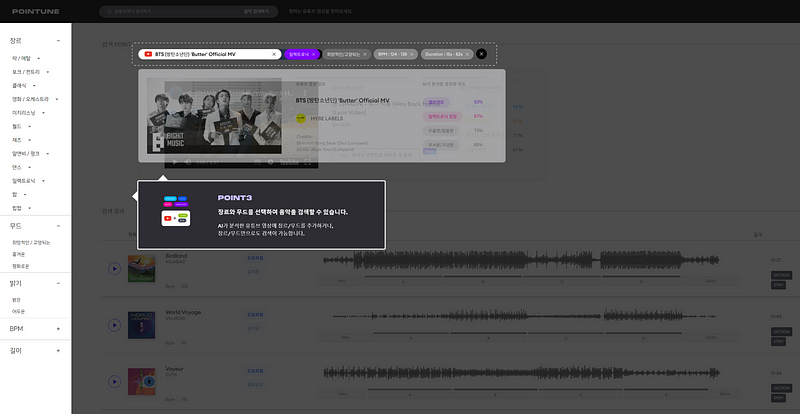Play the World Voyage track
The width and height of the screenshot is (800, 414).
coord(114,325)
